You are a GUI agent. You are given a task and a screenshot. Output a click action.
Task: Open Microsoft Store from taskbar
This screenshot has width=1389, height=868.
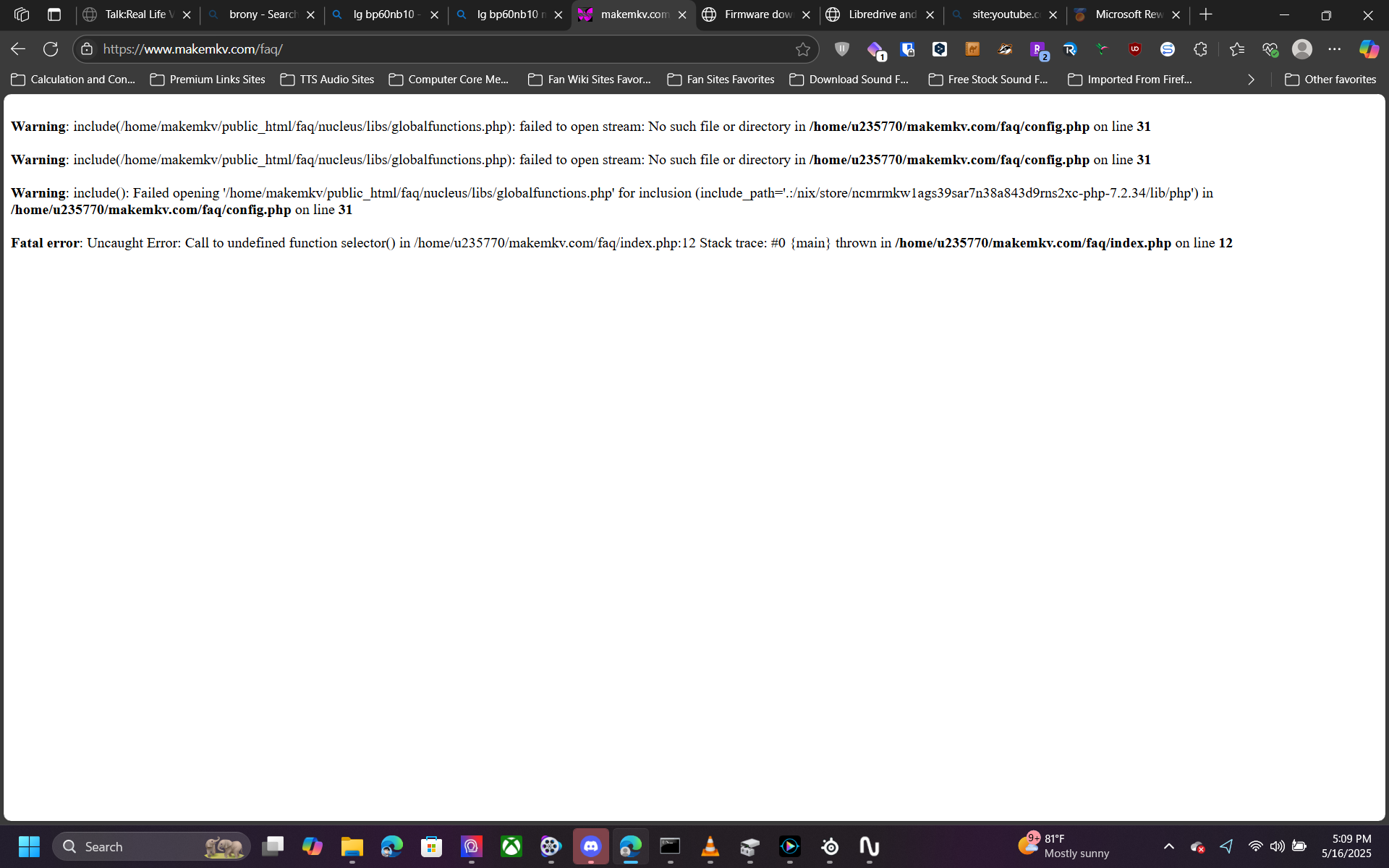[x=432, y=846]
